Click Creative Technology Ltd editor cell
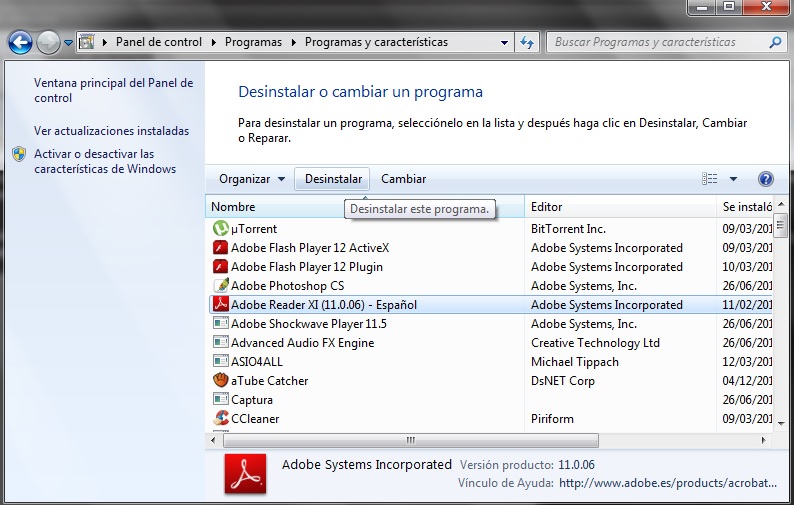The width and height of the screenshot is (794, 505). [x=595, y=343]
